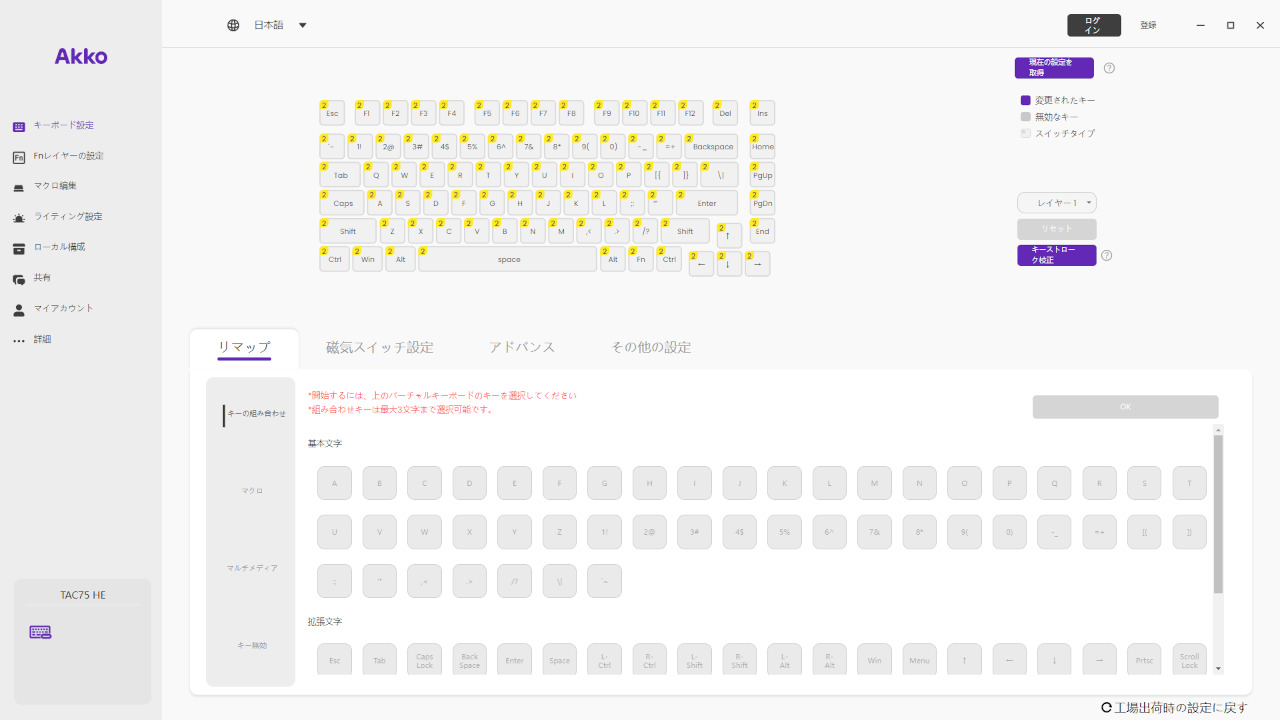Click restore factory settings link
The width and height of the screenshot is (1280, 720).
point(1175,708)
